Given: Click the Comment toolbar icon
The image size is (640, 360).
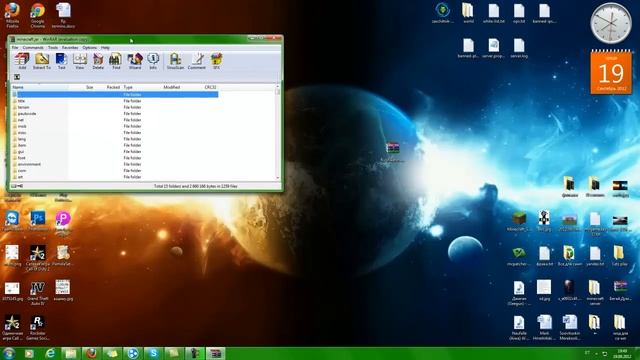Looking at the screenshot, I should pos(197,61).
